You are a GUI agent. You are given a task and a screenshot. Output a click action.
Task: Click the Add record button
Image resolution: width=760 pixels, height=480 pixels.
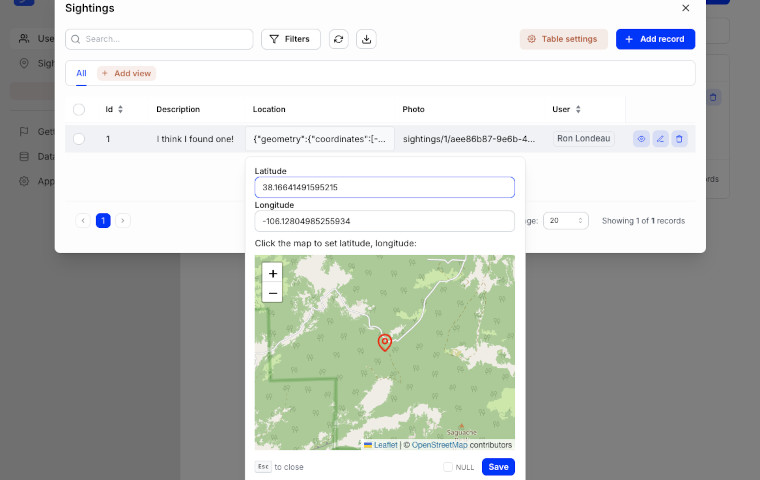click(x=655, y=39)
